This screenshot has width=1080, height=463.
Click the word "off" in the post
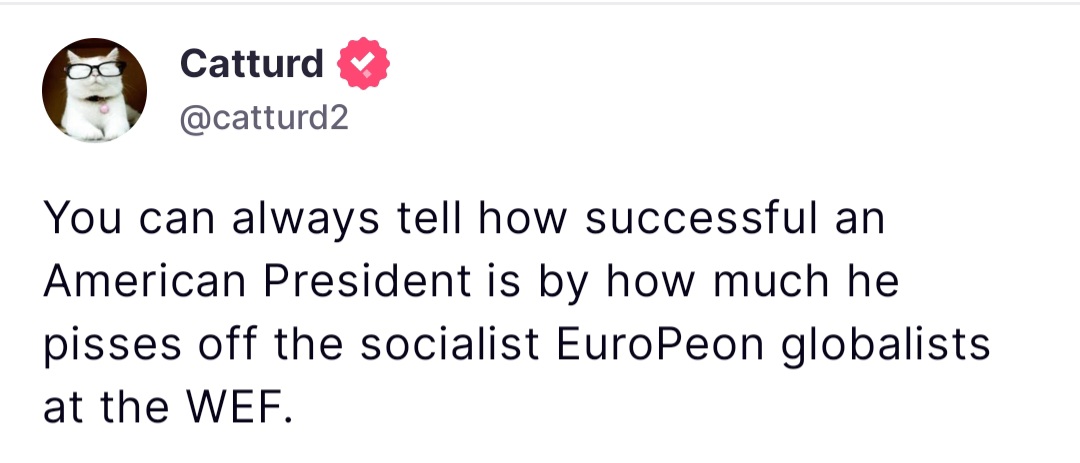pyautogui.click(x=228, y=343)
